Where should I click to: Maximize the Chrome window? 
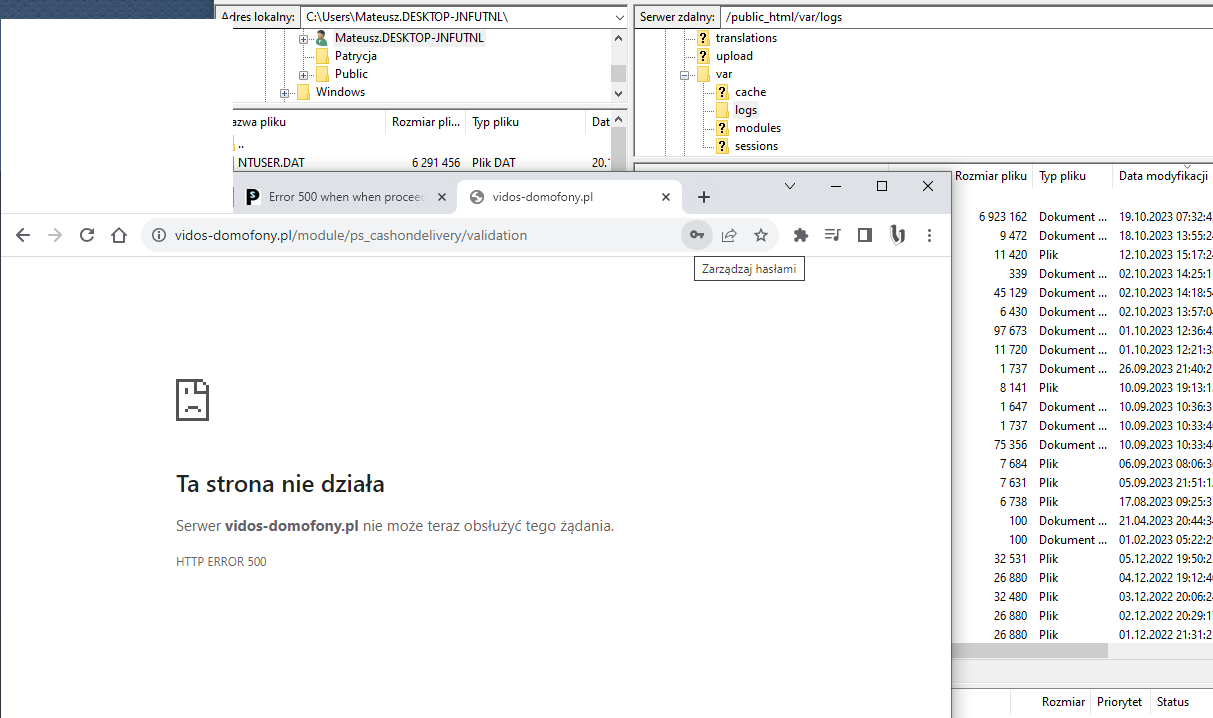tap(882, 186)
